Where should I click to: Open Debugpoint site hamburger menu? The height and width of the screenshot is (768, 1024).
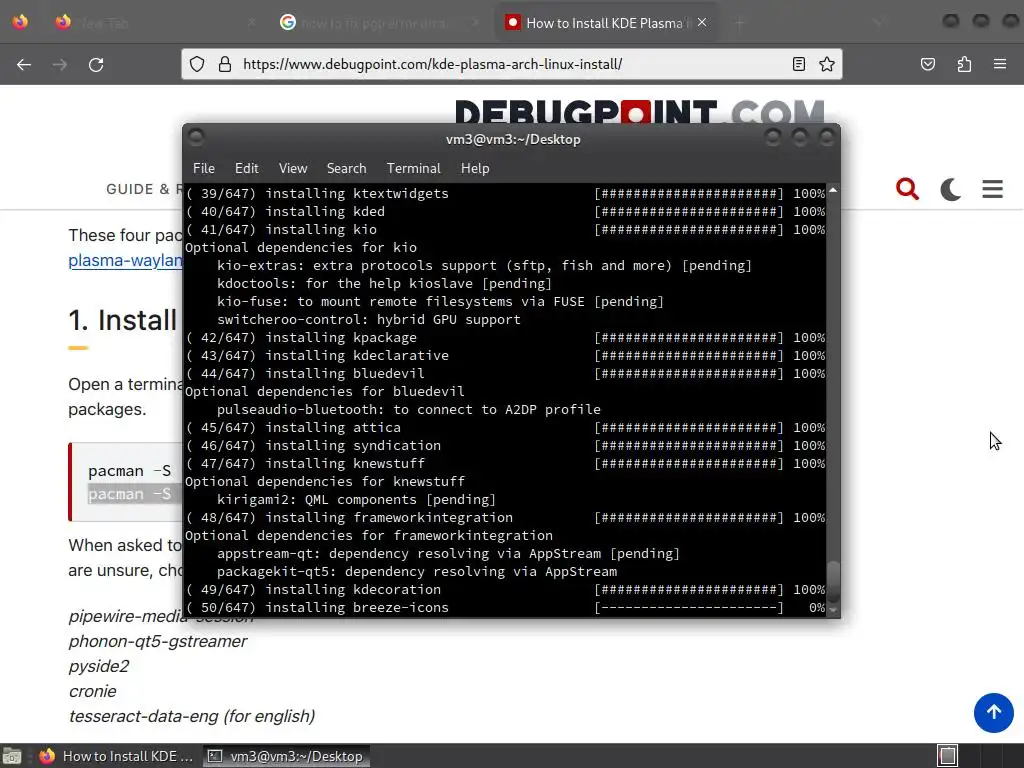(992, 189)
